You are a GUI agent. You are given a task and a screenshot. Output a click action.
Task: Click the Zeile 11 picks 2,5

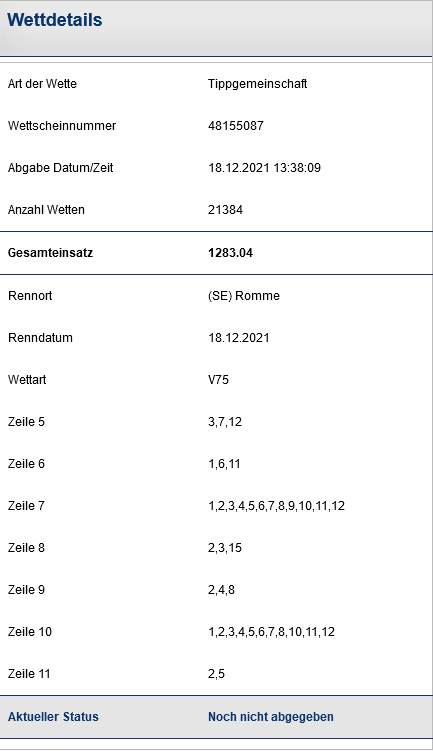coord(216,674)
